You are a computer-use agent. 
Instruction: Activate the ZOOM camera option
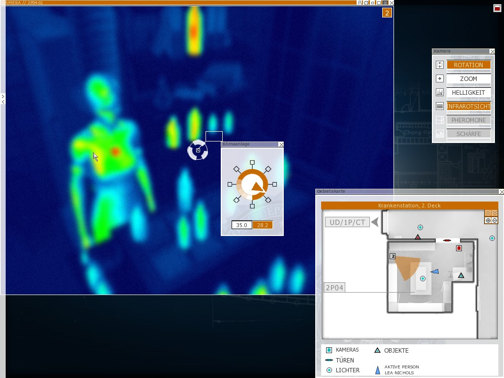tap(468, 79)
